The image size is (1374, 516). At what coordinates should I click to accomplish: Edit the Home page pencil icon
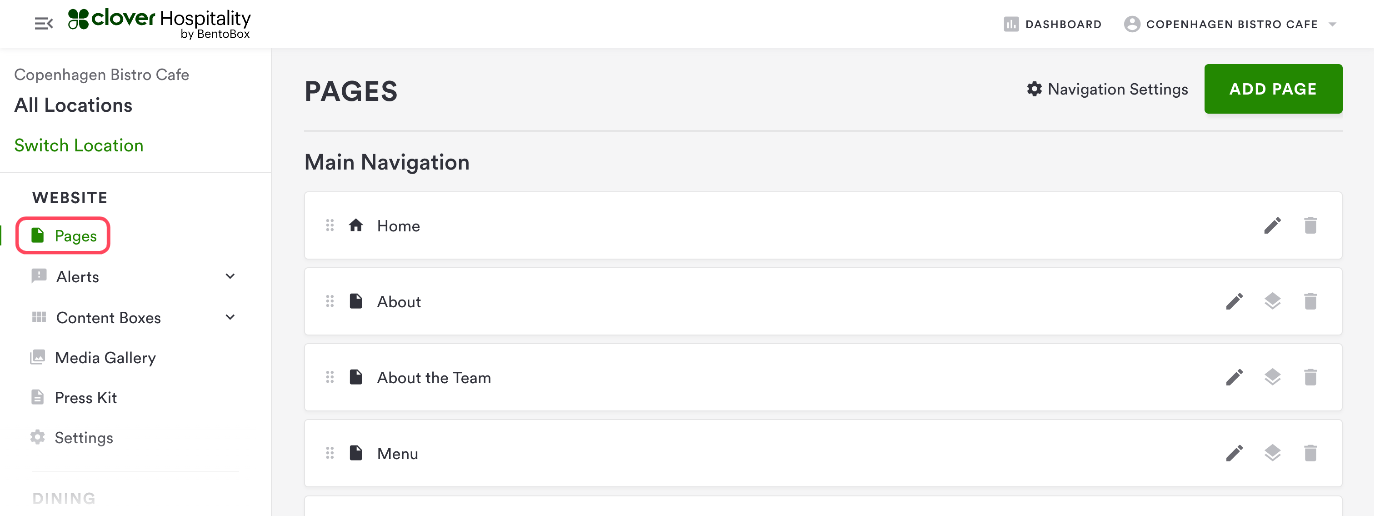coord(1272,226)
